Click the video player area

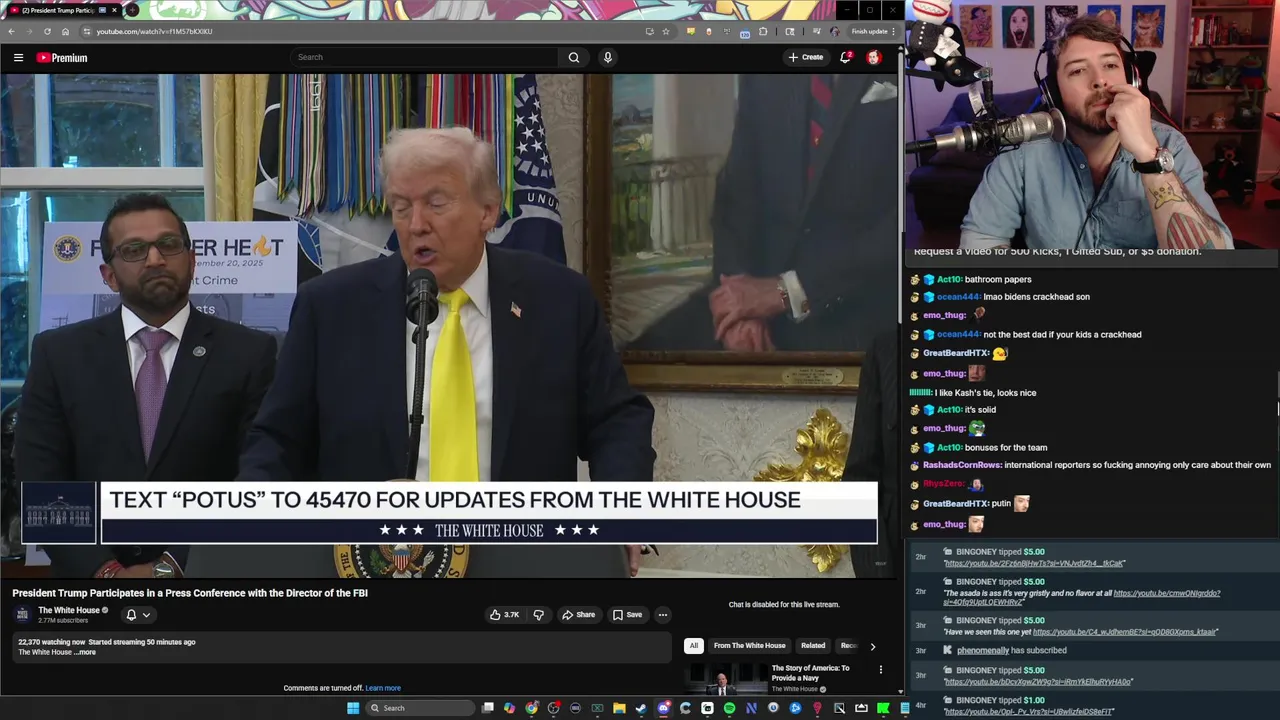tap(449, 326)
